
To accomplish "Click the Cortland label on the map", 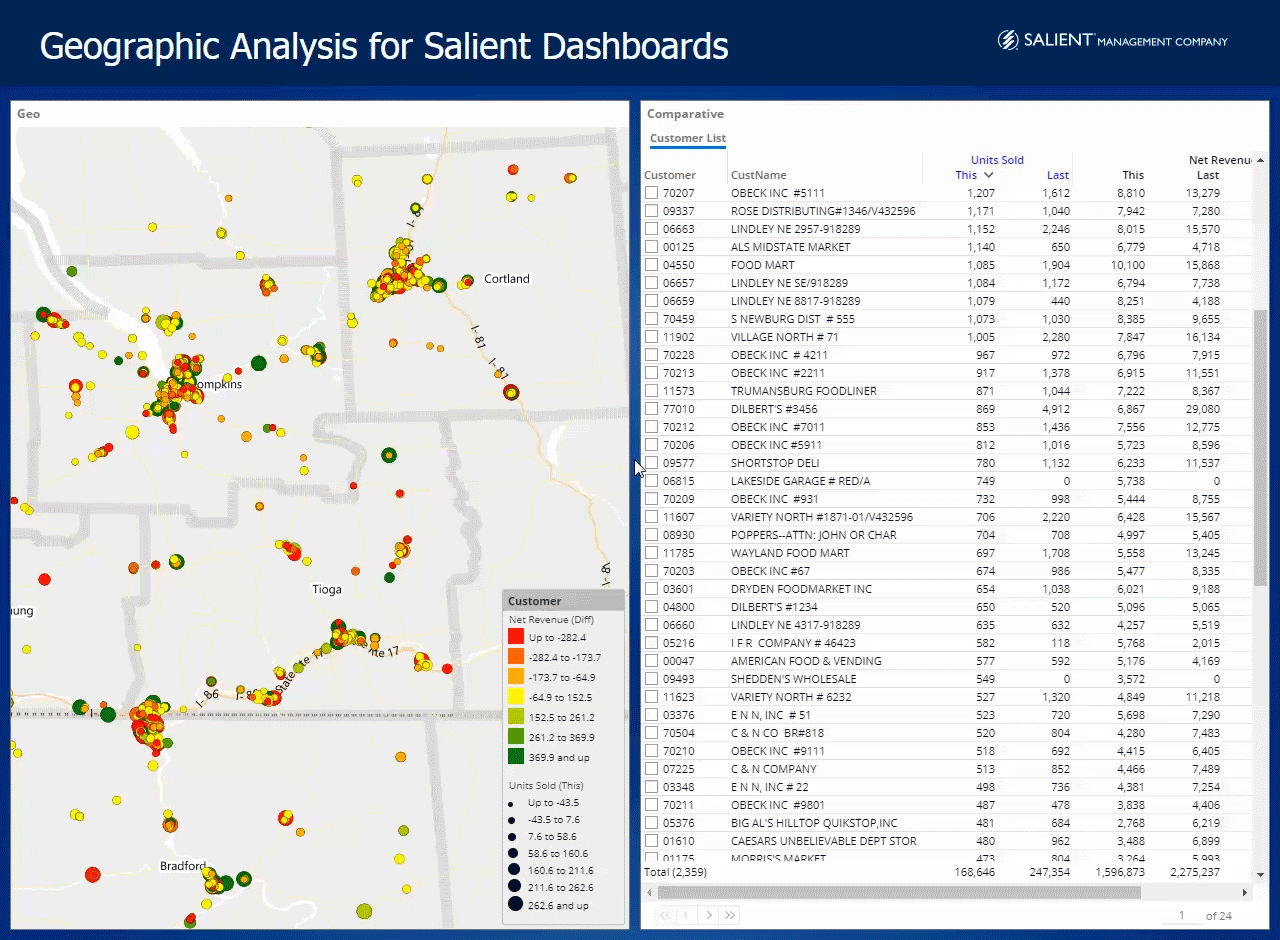I will (x=507, y=278).
